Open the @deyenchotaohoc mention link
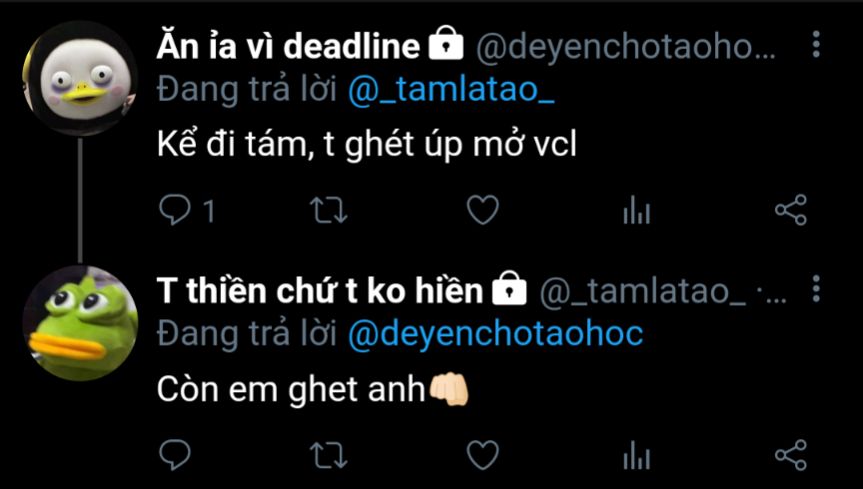This screenshot has width=863, height=489. pyautogui.click(x=495, y=334)
